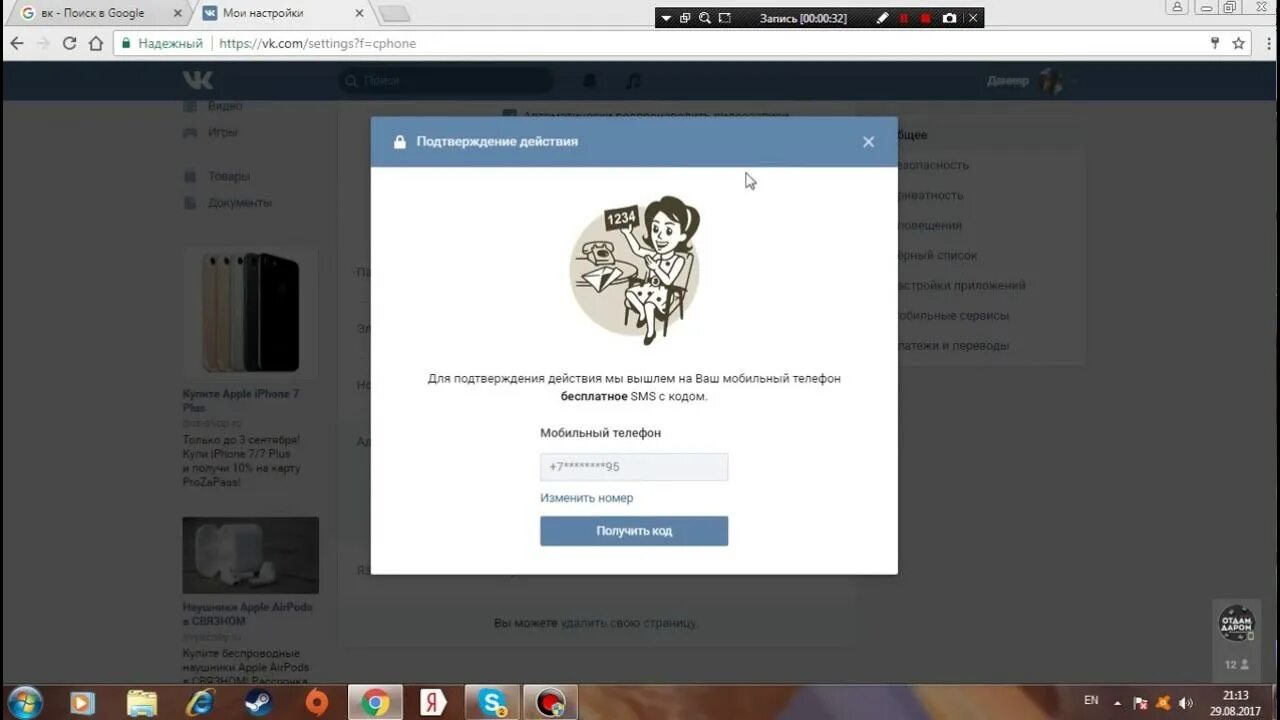1280x720 pixels.
Task: Close the recorder toolbar
Action: click(x=972, y=18)
